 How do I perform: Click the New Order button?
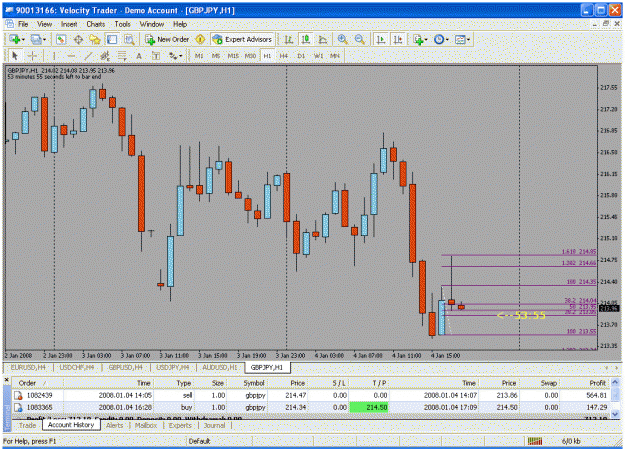(167, 39)
